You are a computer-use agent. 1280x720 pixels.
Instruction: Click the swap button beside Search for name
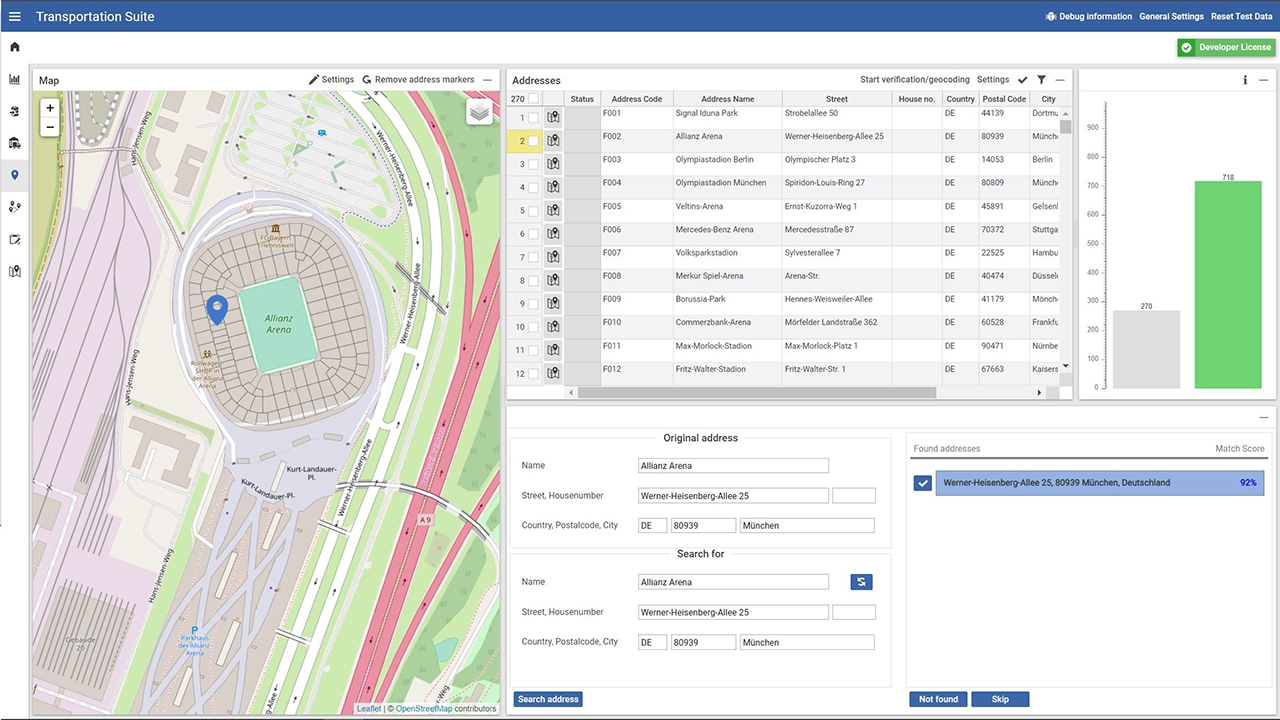[861, 582]
